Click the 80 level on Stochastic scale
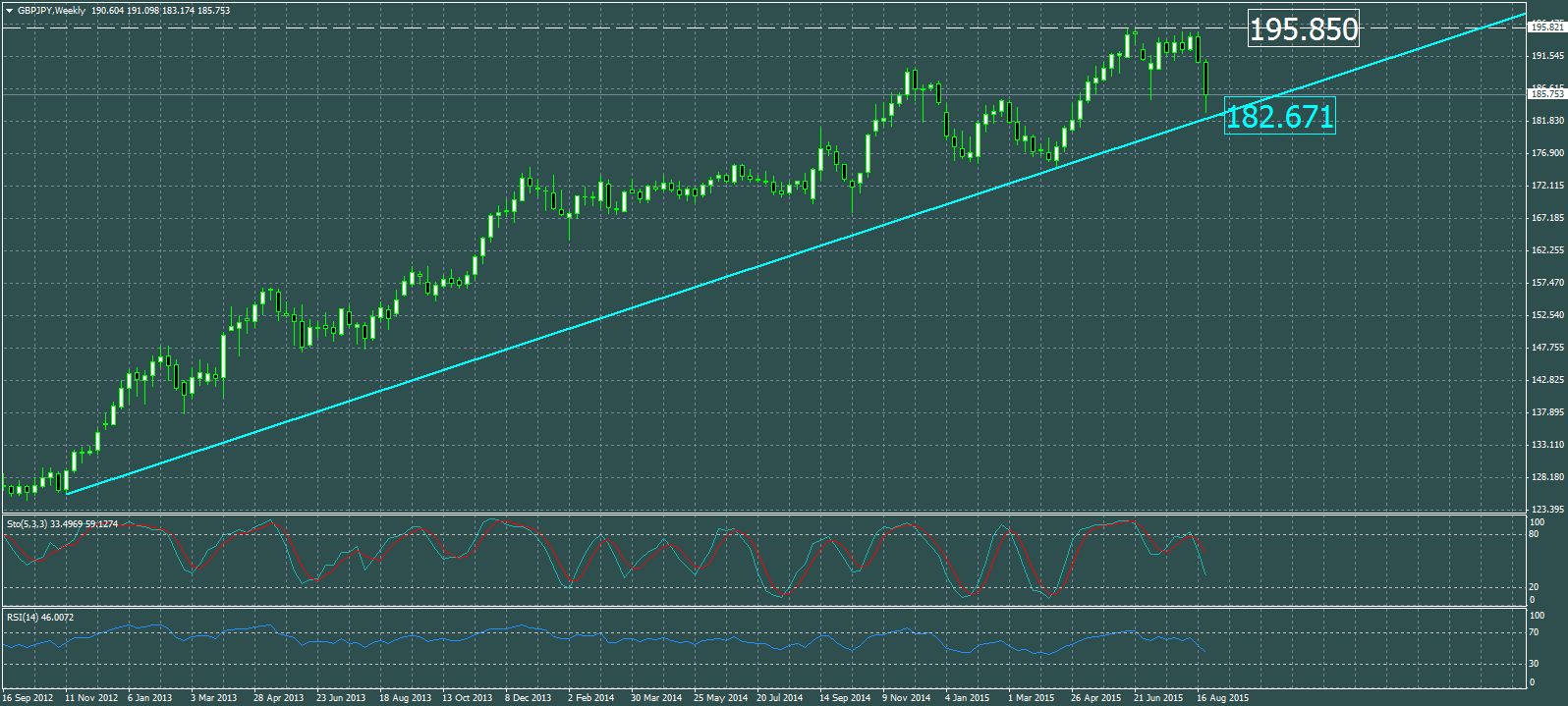 tap(1534, 535)
